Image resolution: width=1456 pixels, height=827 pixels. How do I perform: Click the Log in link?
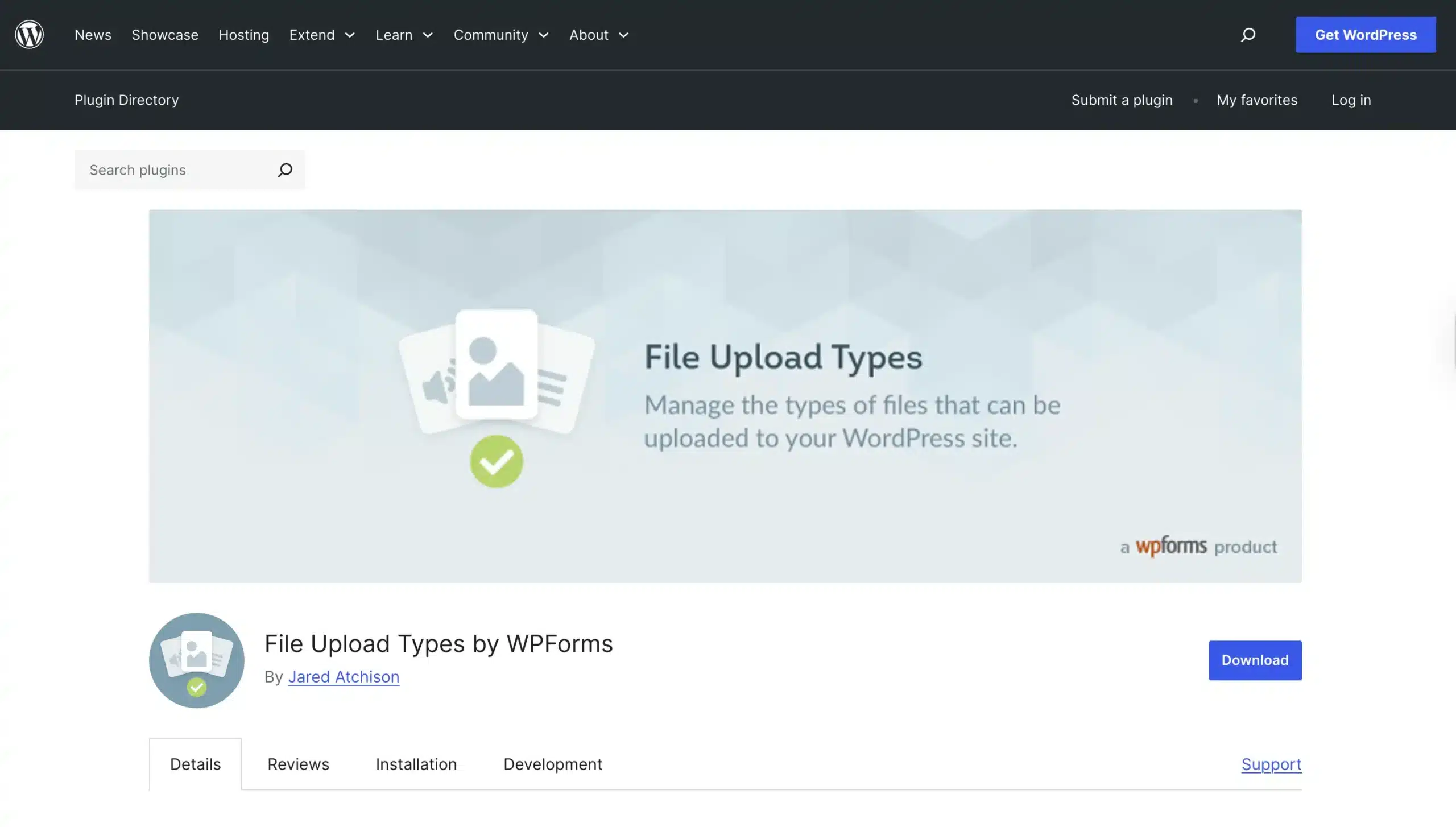(x=1351, y=100)
